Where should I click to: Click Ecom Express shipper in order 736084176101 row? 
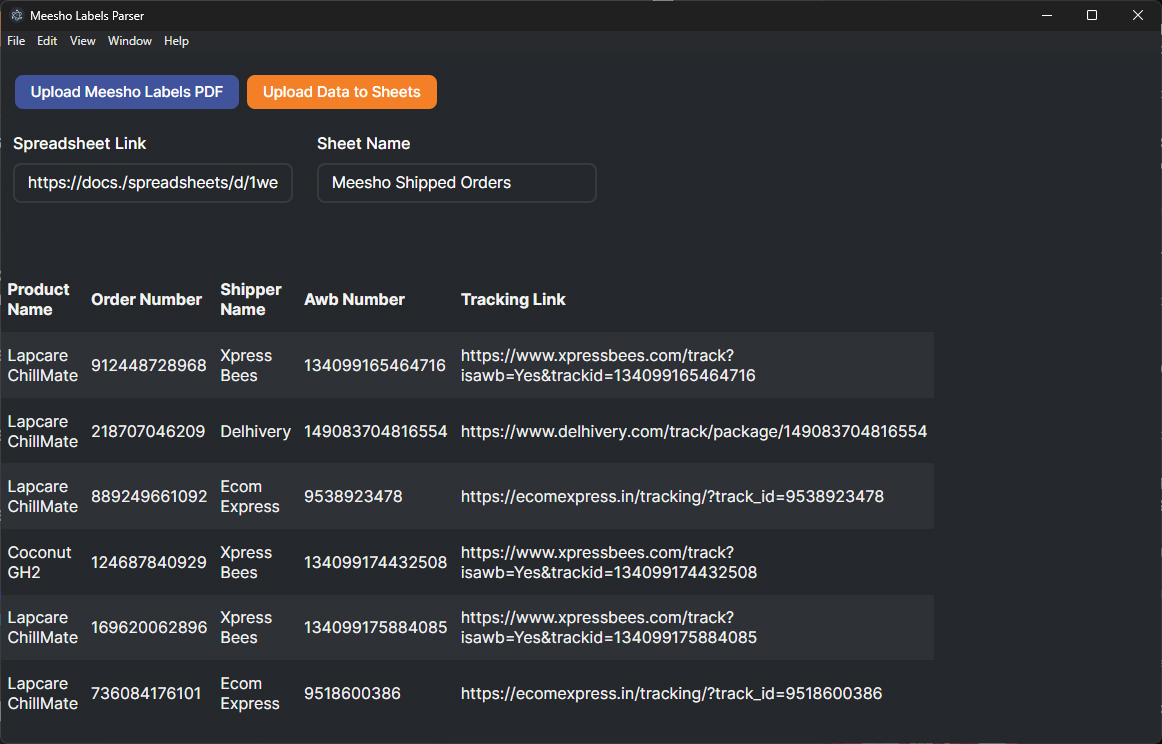pyautogui.click(x=250, y=694)
